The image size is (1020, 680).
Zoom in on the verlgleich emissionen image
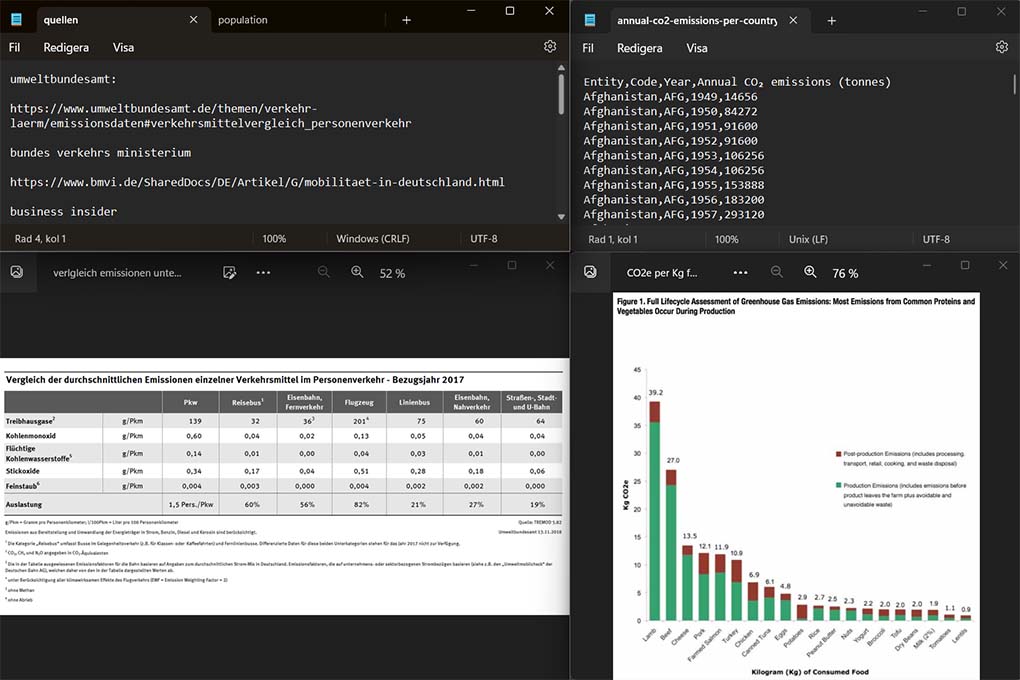click(x=357, y=272)
